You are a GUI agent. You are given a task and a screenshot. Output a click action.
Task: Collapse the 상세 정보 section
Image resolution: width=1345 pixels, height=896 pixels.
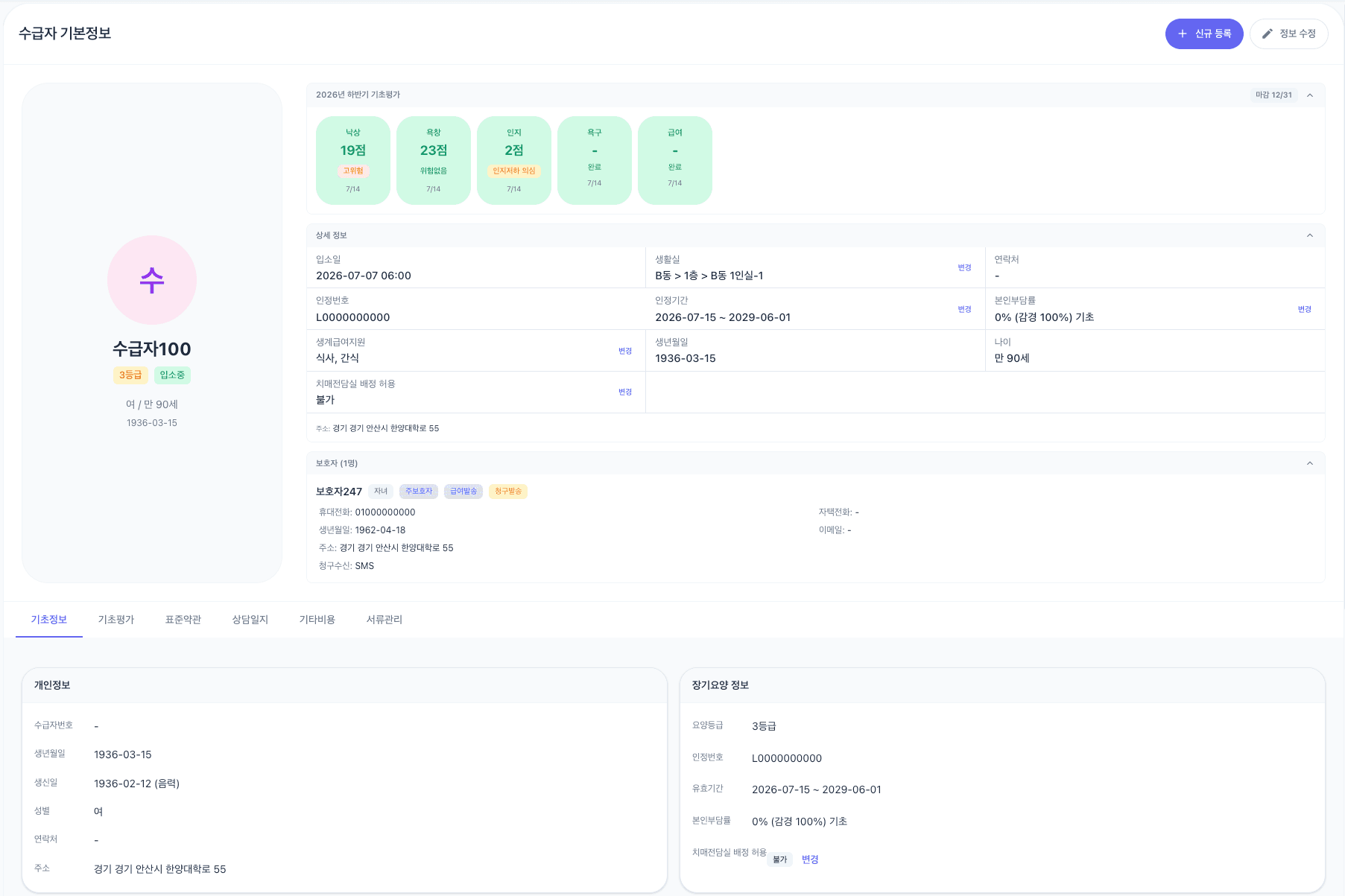coord(1309,235)
